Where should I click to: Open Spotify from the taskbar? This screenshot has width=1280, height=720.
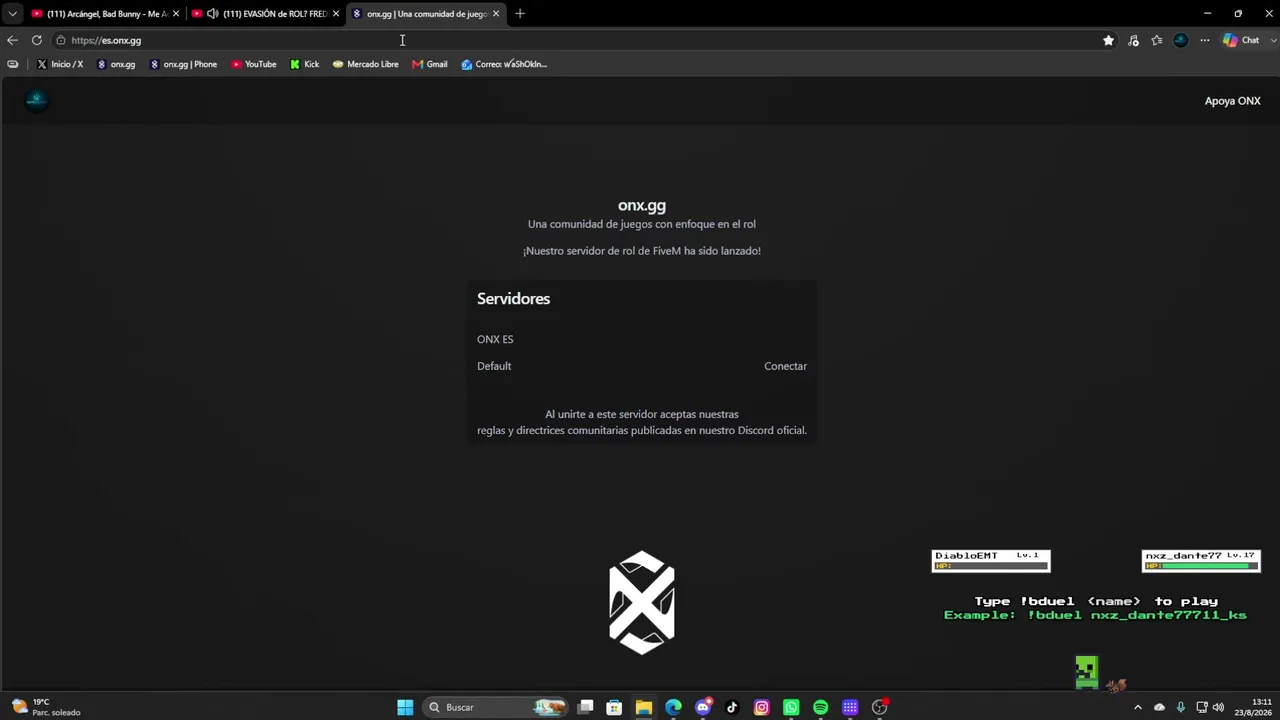tap(821, 707)
